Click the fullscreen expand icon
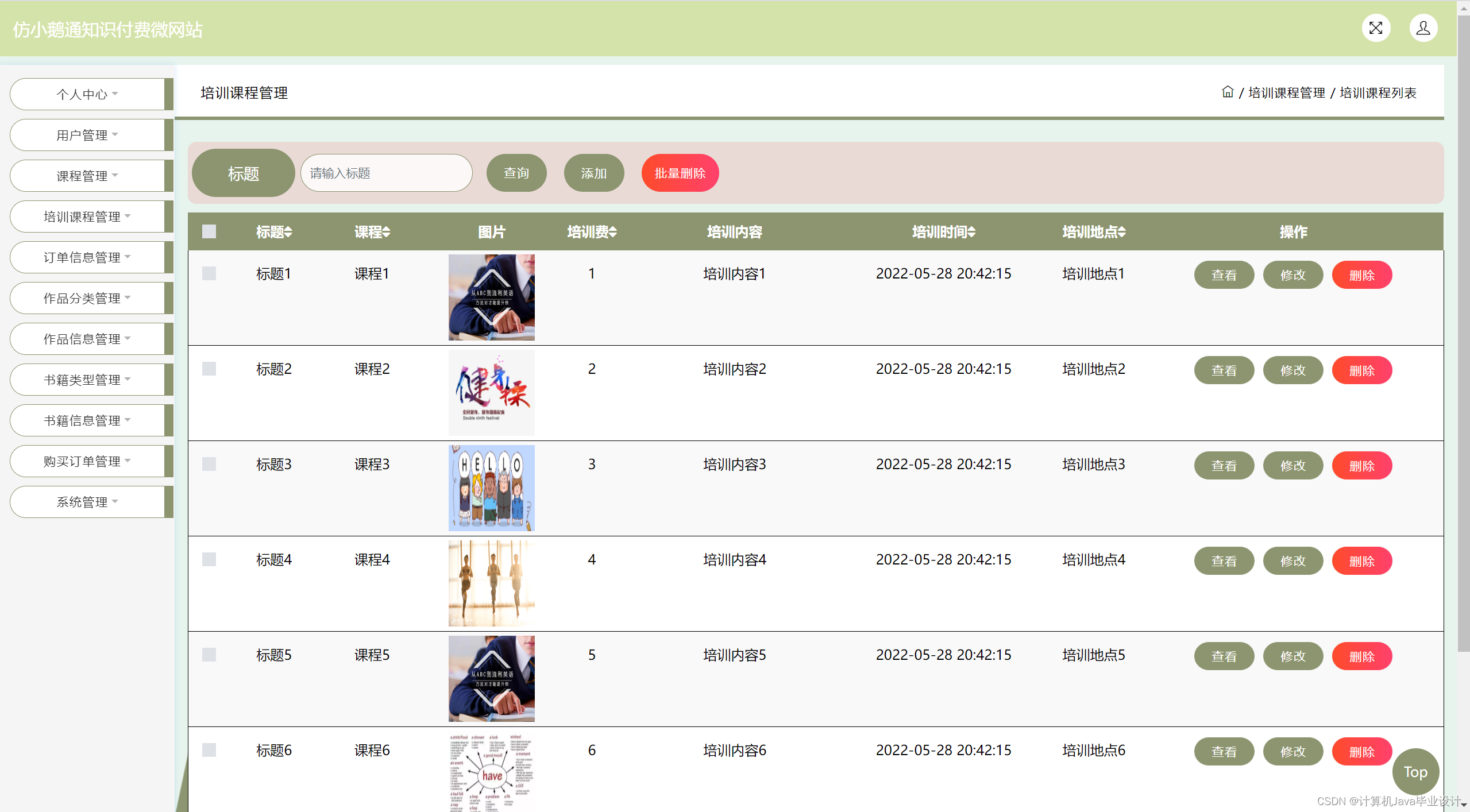The height and width of the screenshot is (812, 1470). tap(1375, 28)
